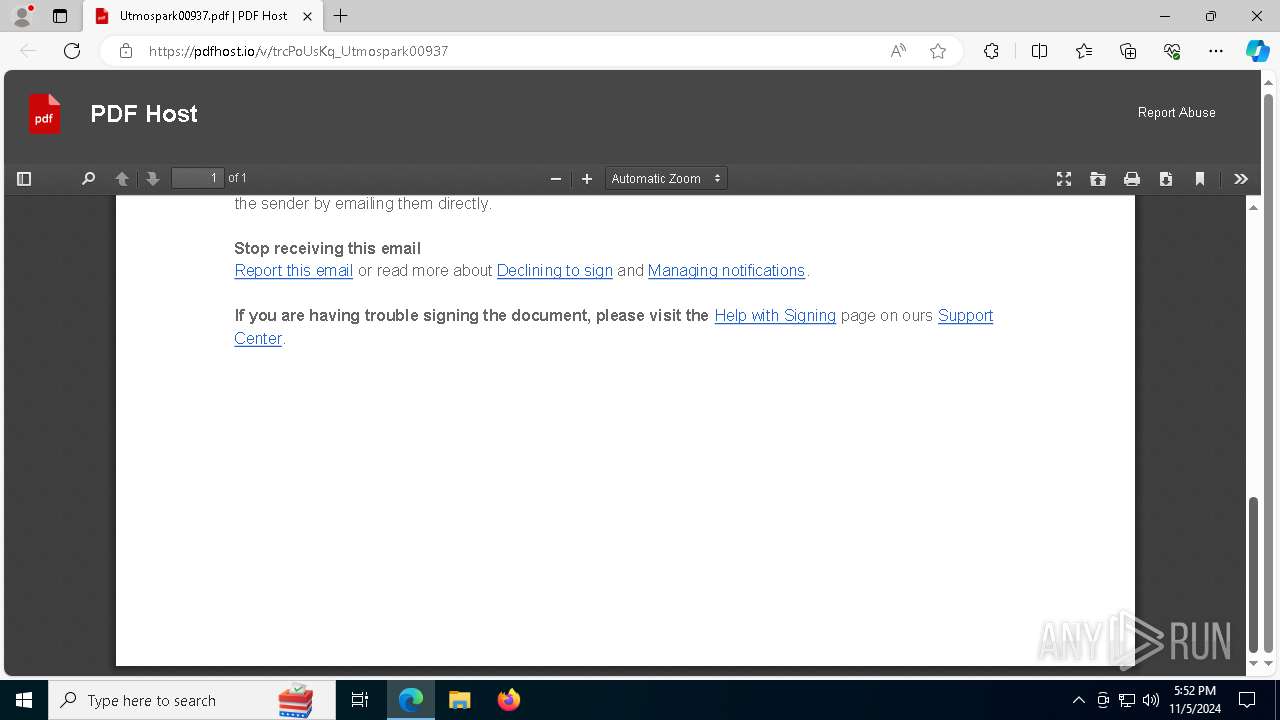Go to next PDF page
1280x720 pixels.
(x=153, y=179)
